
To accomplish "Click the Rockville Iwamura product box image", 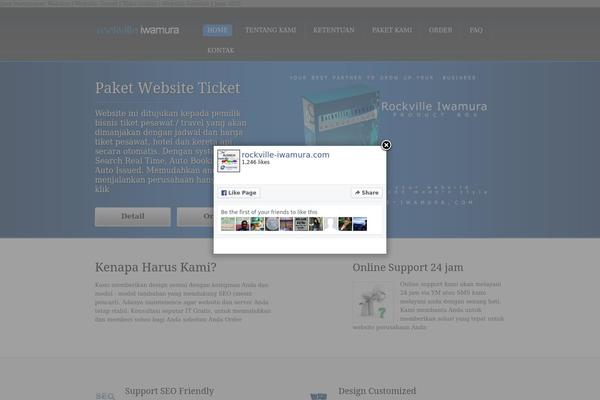I will point(341,116).
